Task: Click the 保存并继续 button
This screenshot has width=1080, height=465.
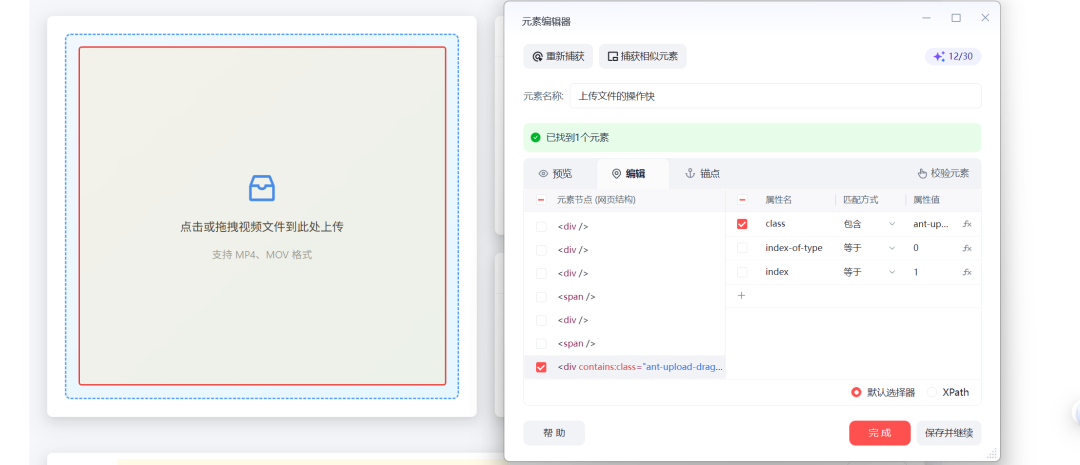Action: click(948, 433)
